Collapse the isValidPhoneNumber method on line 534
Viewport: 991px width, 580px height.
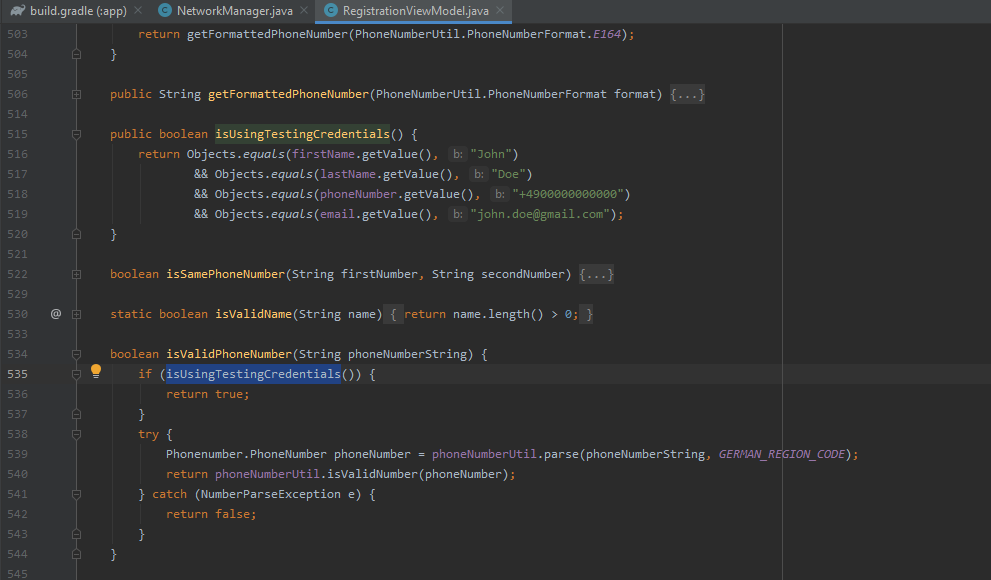pos(76,354)
